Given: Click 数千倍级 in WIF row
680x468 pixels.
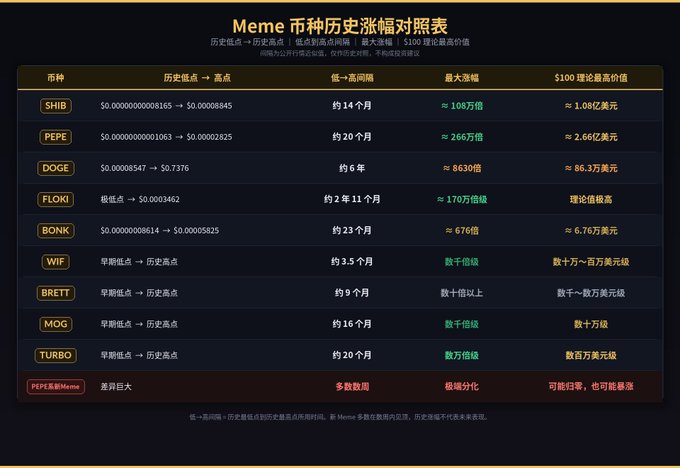Looking at the screenshot, I should click(462, 262).
